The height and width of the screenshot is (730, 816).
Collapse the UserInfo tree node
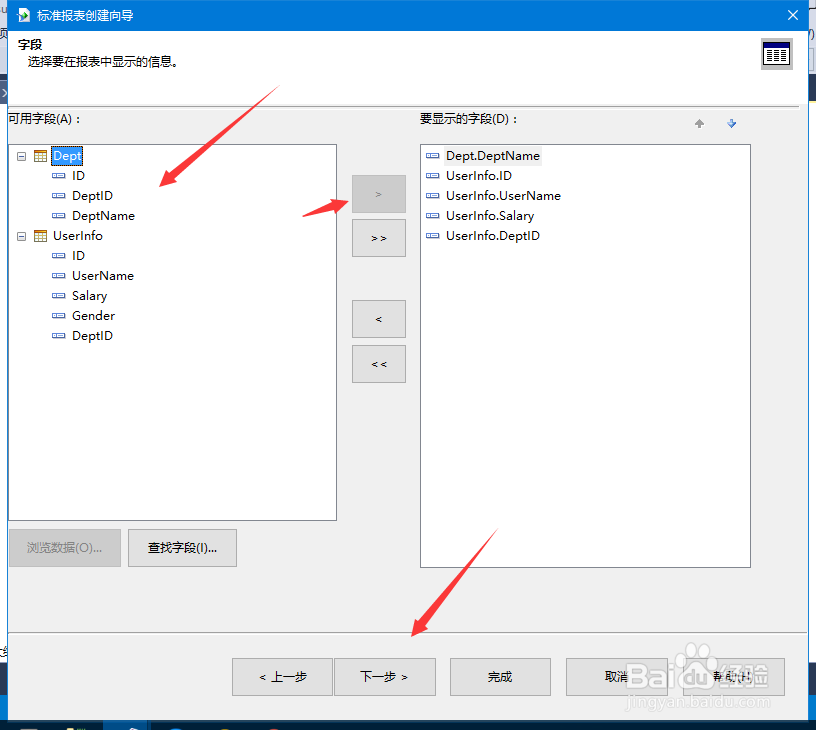(21, 235)
